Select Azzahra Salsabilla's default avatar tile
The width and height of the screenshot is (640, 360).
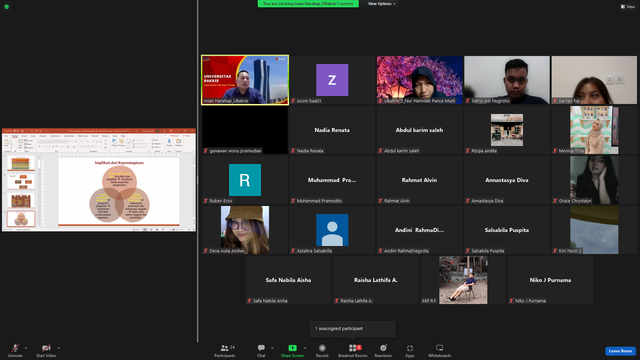332,230
